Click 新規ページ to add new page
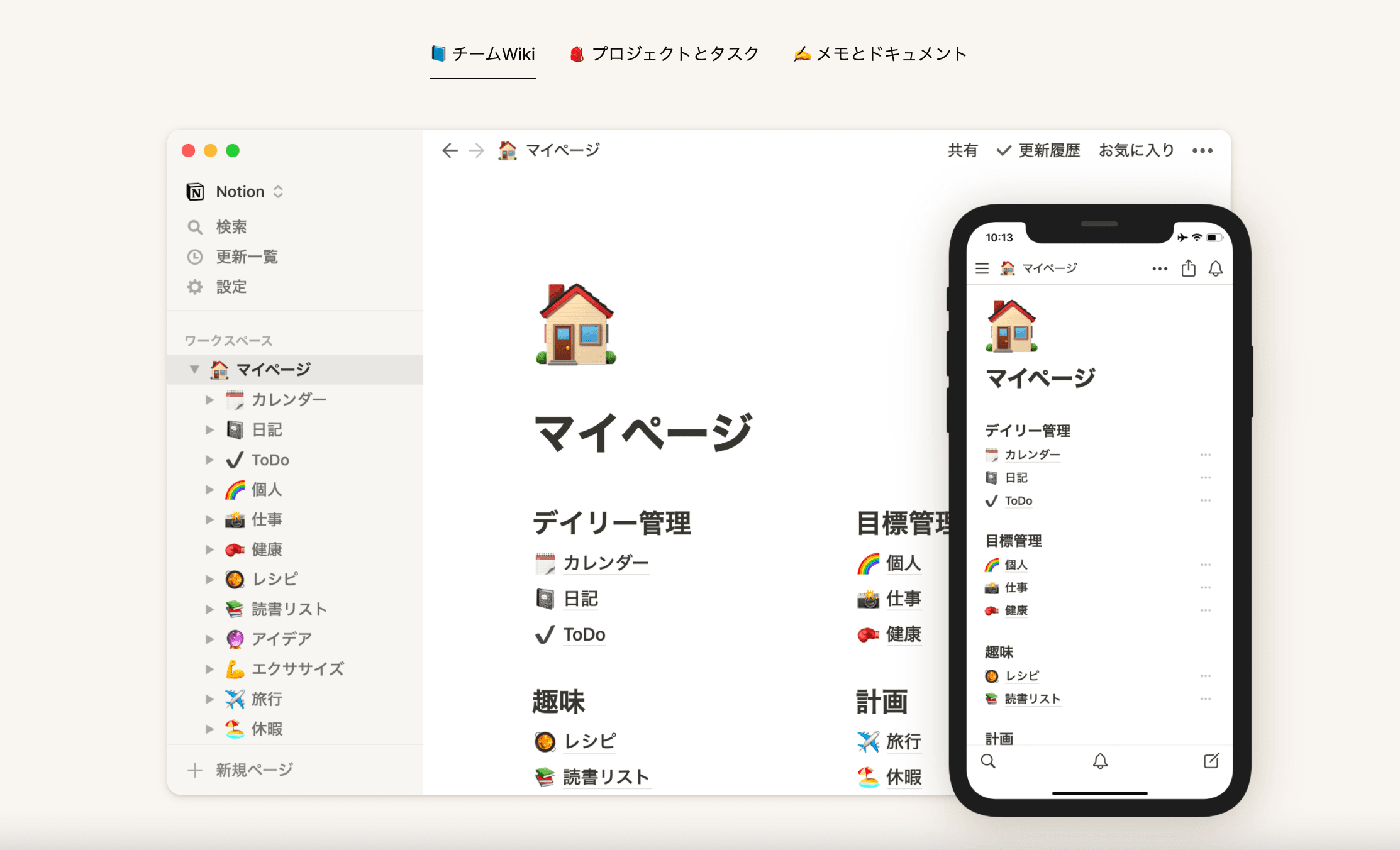The image size is (1400, 850). tap(254, 770)
